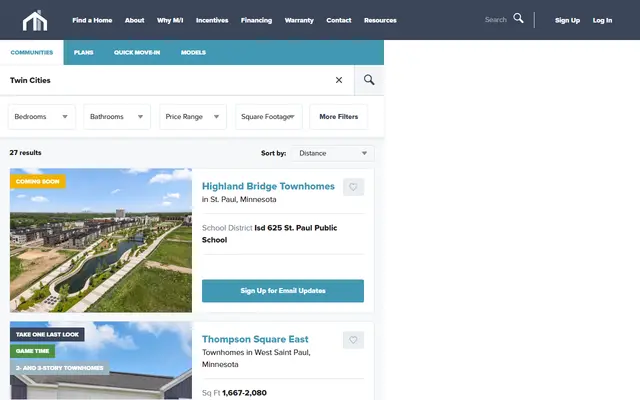The height and width of the screenshot is (400, 640).
Task: Open the Contact menu item
Action: pos(339,20)
